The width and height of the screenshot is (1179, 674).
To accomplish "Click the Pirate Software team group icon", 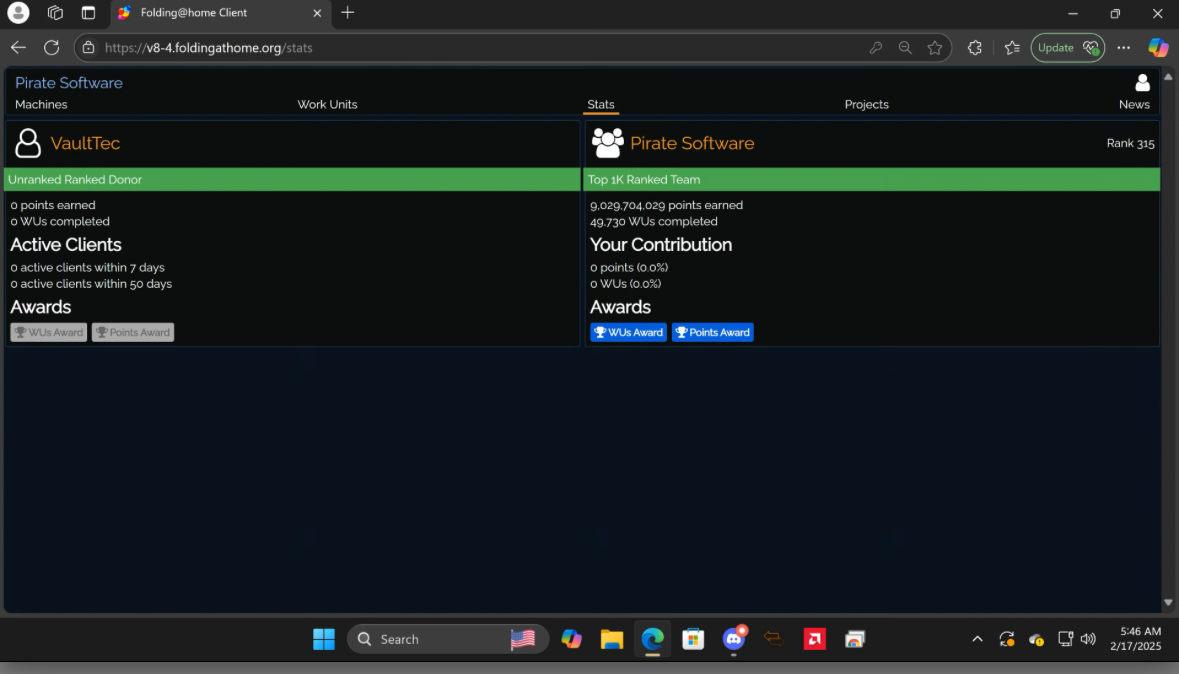I will click(608, 143).
